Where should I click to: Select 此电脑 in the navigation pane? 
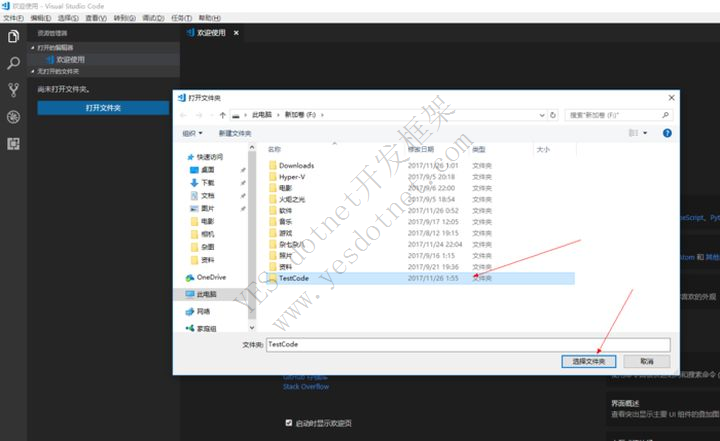pos(201,294)
